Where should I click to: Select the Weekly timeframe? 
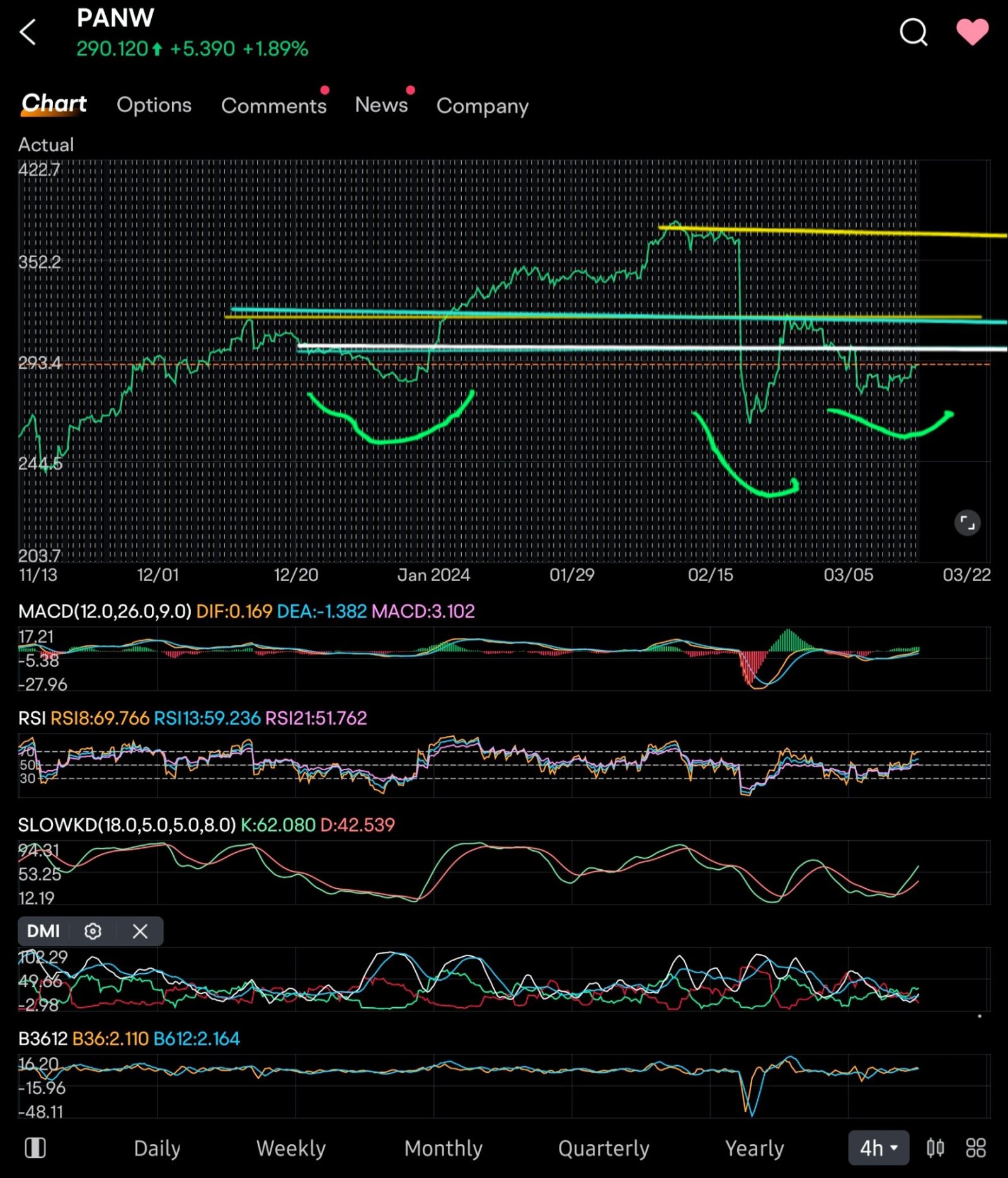[290, 1148]
